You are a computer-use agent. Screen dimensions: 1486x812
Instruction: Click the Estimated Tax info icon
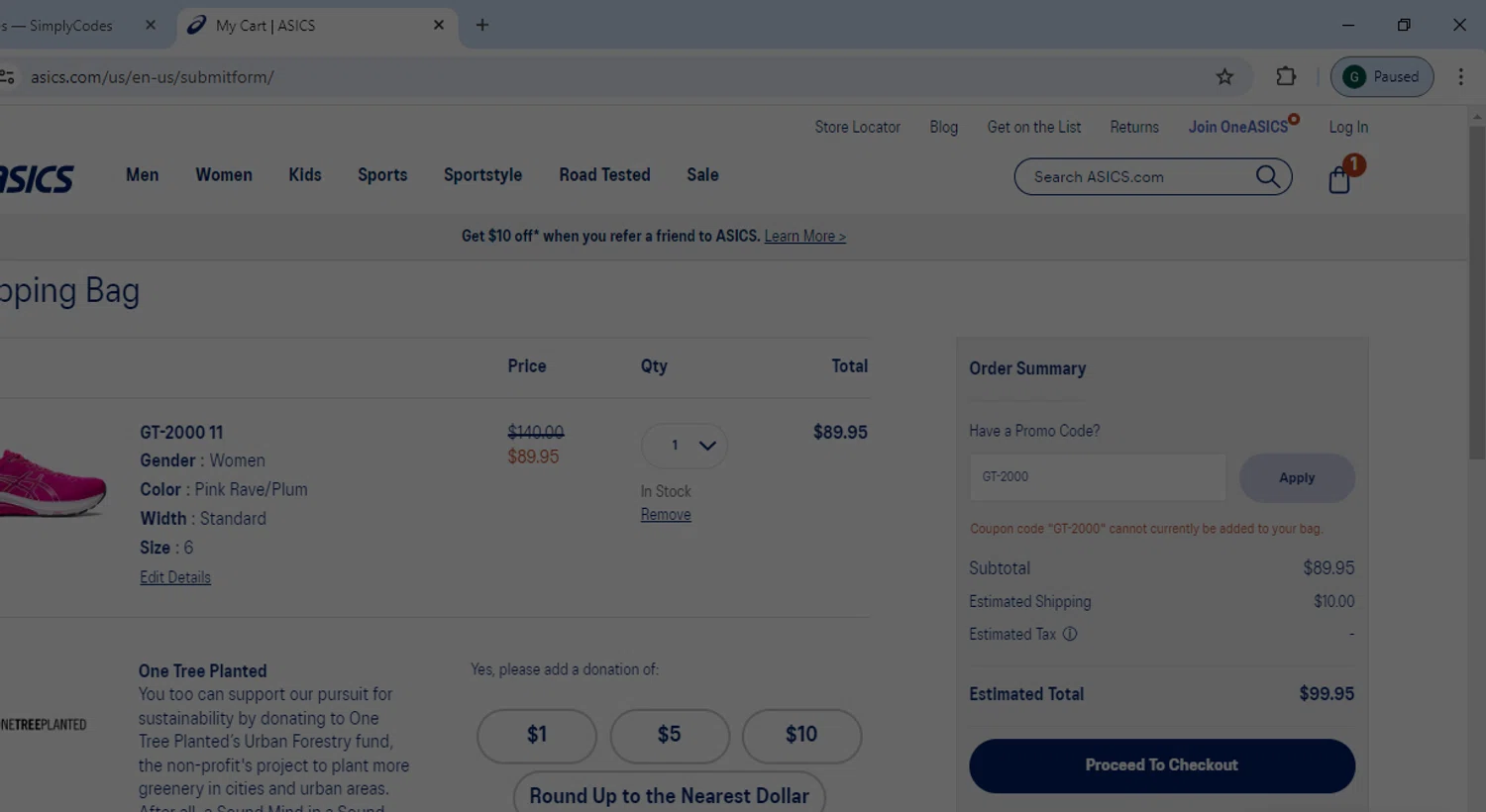pyautogui.click(x=1070, y=634)
